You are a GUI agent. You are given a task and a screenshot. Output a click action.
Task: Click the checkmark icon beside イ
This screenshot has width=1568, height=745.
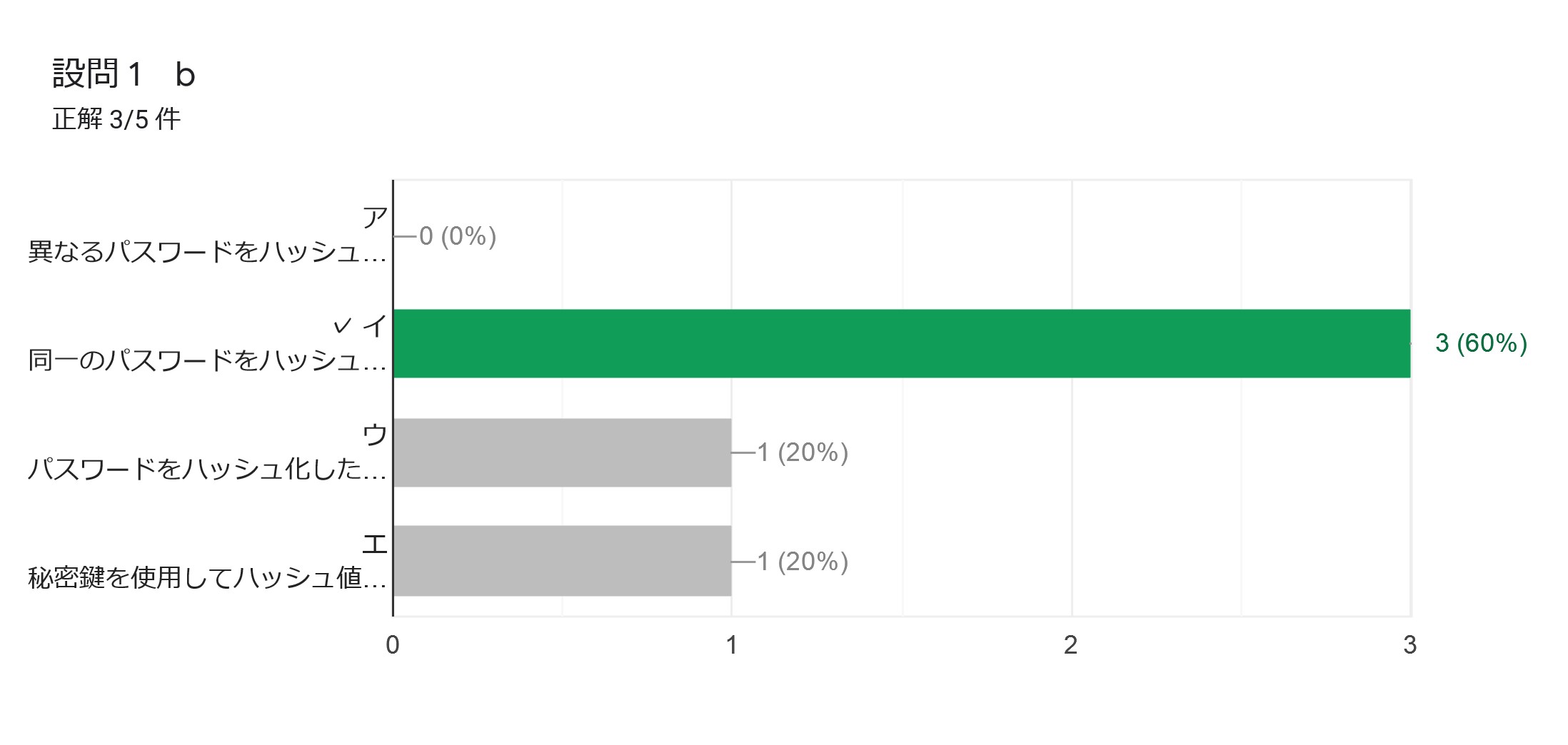[x=343, y=326]
